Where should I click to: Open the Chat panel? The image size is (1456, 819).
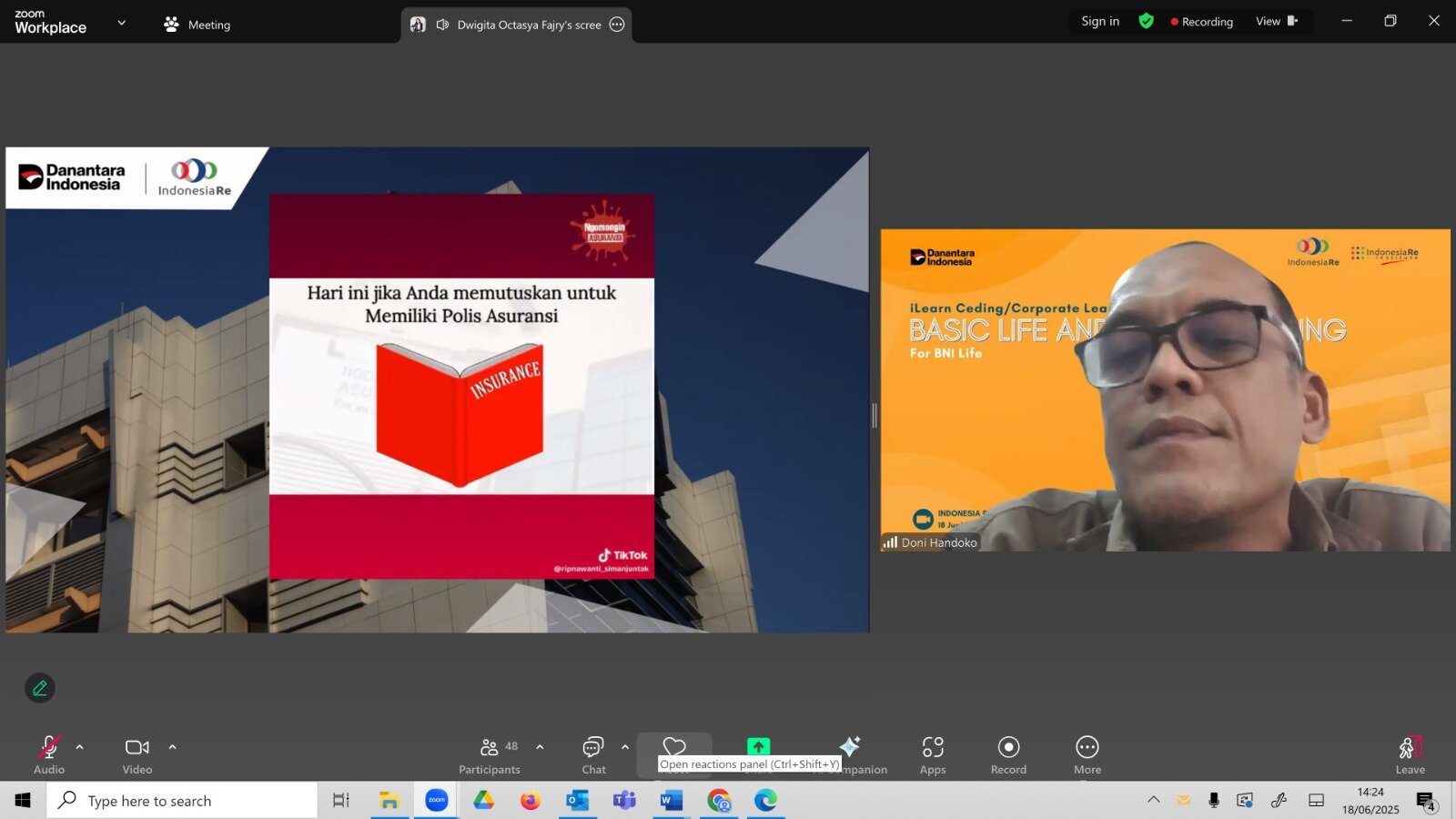point(593,755)
